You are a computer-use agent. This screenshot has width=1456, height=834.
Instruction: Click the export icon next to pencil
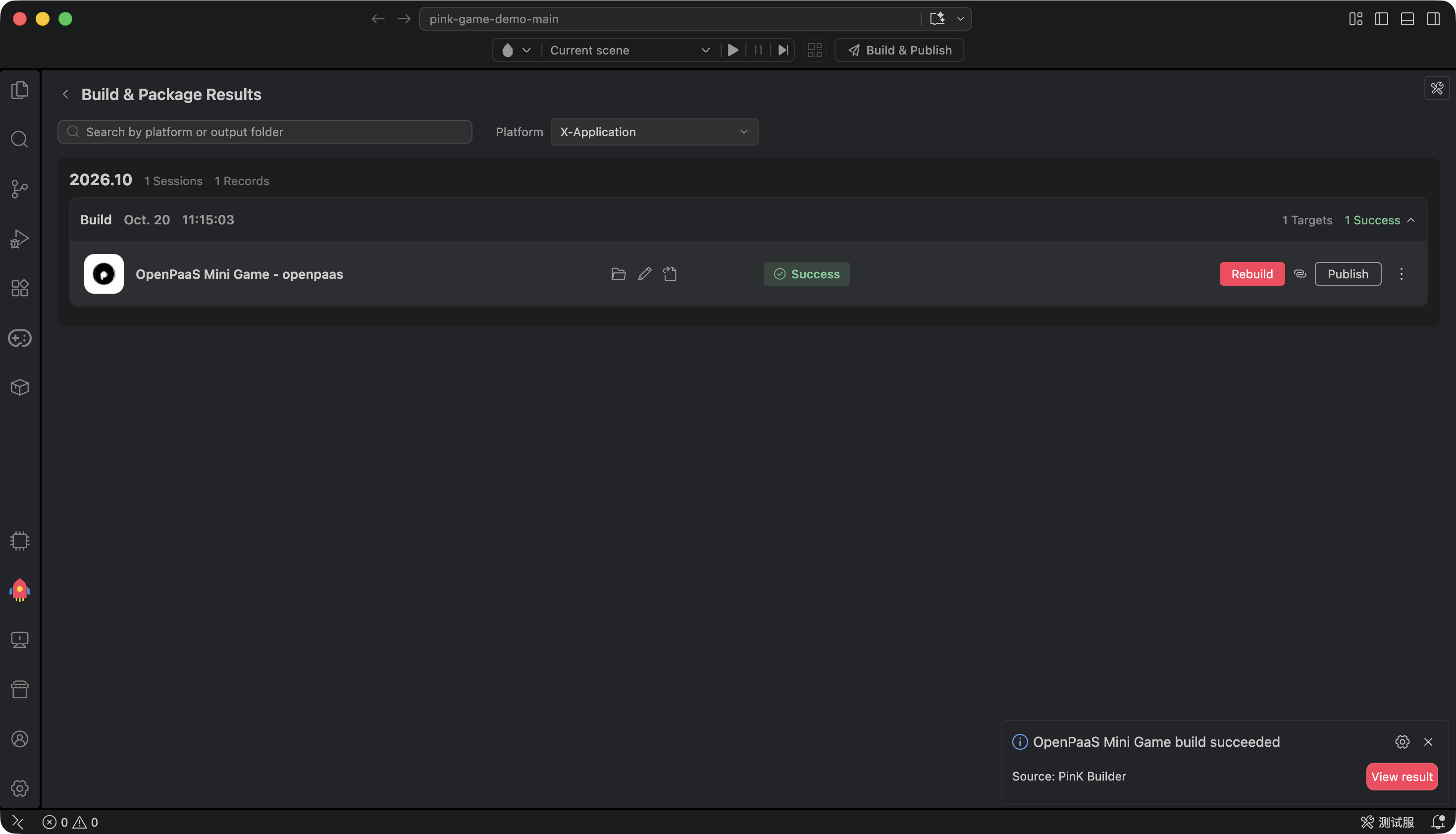point(670,274)
